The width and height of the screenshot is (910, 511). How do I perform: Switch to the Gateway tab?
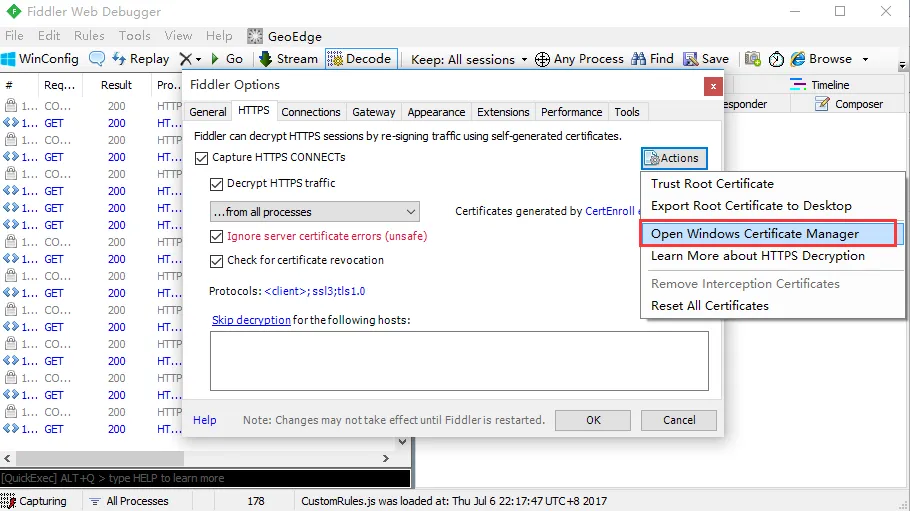point(373,111)
